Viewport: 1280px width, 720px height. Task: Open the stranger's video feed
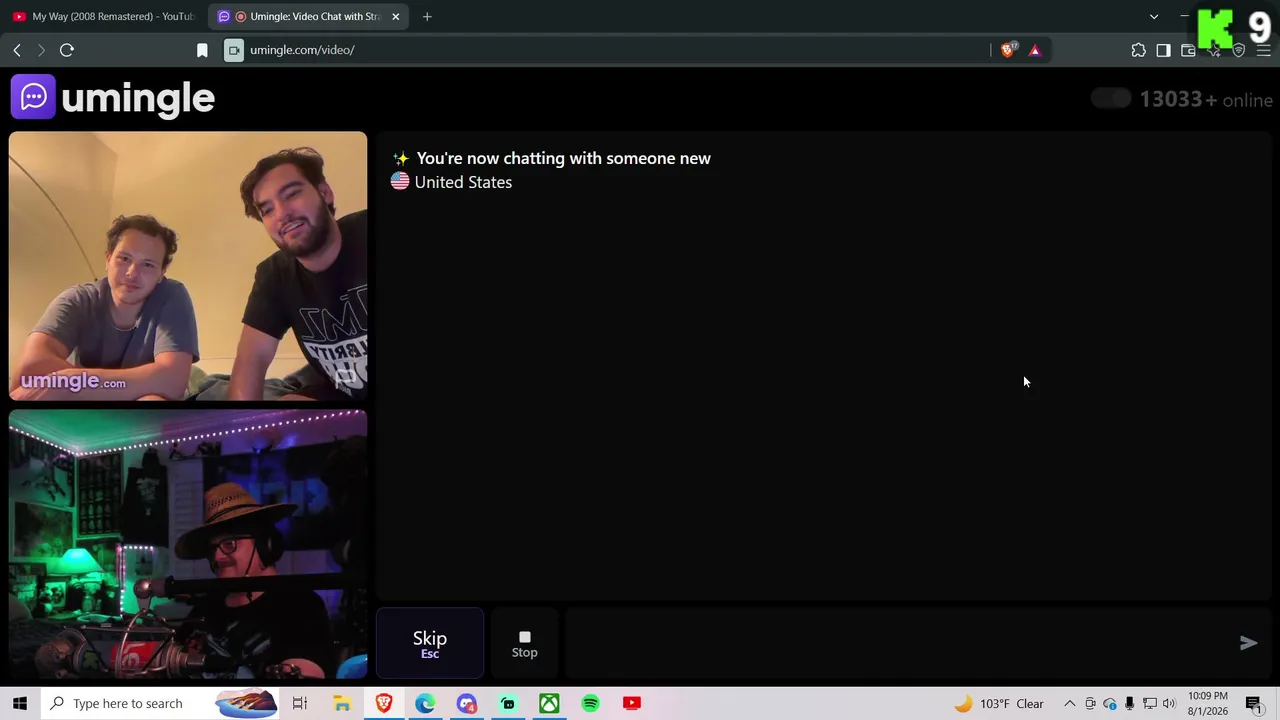(188, 266)
